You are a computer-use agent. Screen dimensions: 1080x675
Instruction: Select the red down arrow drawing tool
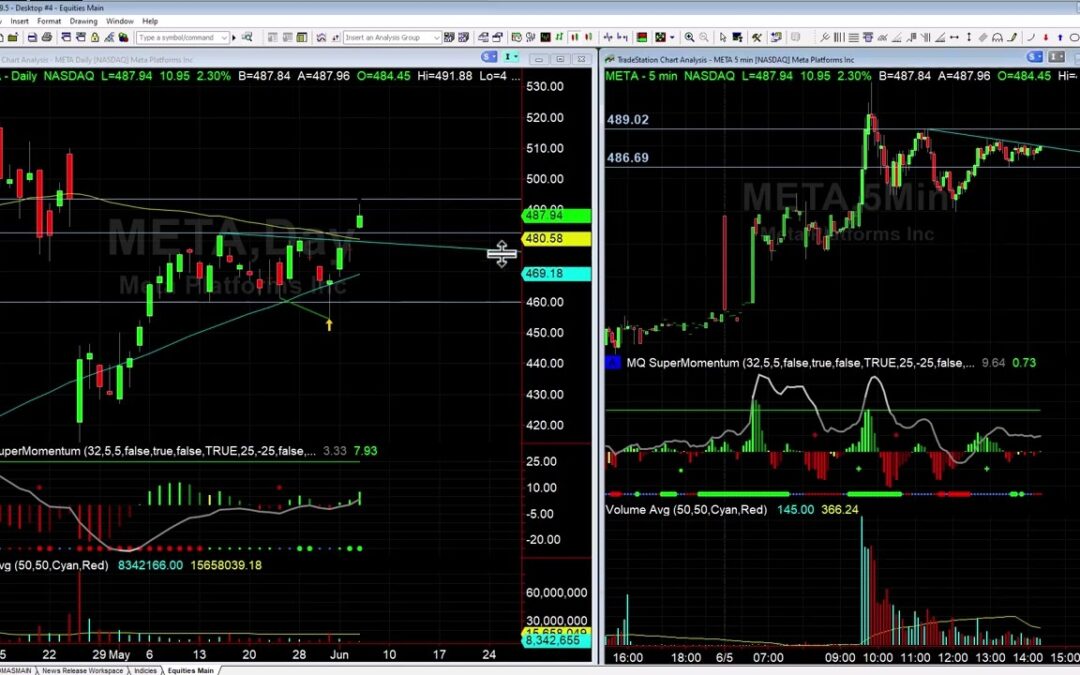[1046, 37]
